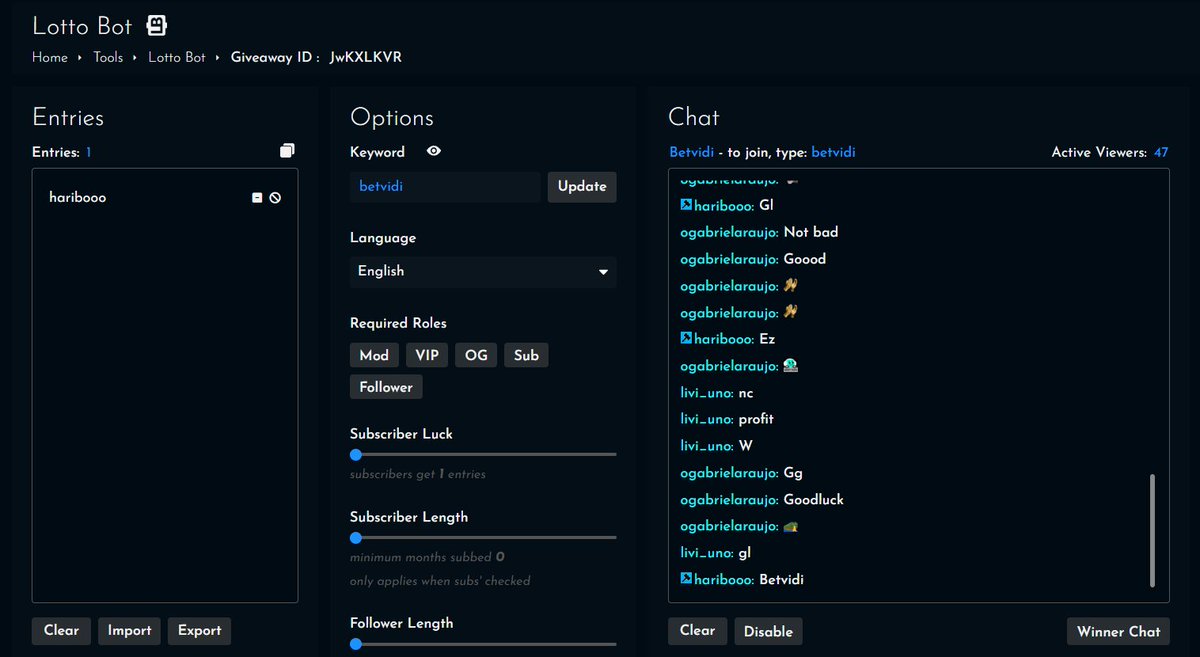Click the badge icon beside haribooo 'Betvidi'
This screenshot has width=1200, height=657.
coord(686,579)
